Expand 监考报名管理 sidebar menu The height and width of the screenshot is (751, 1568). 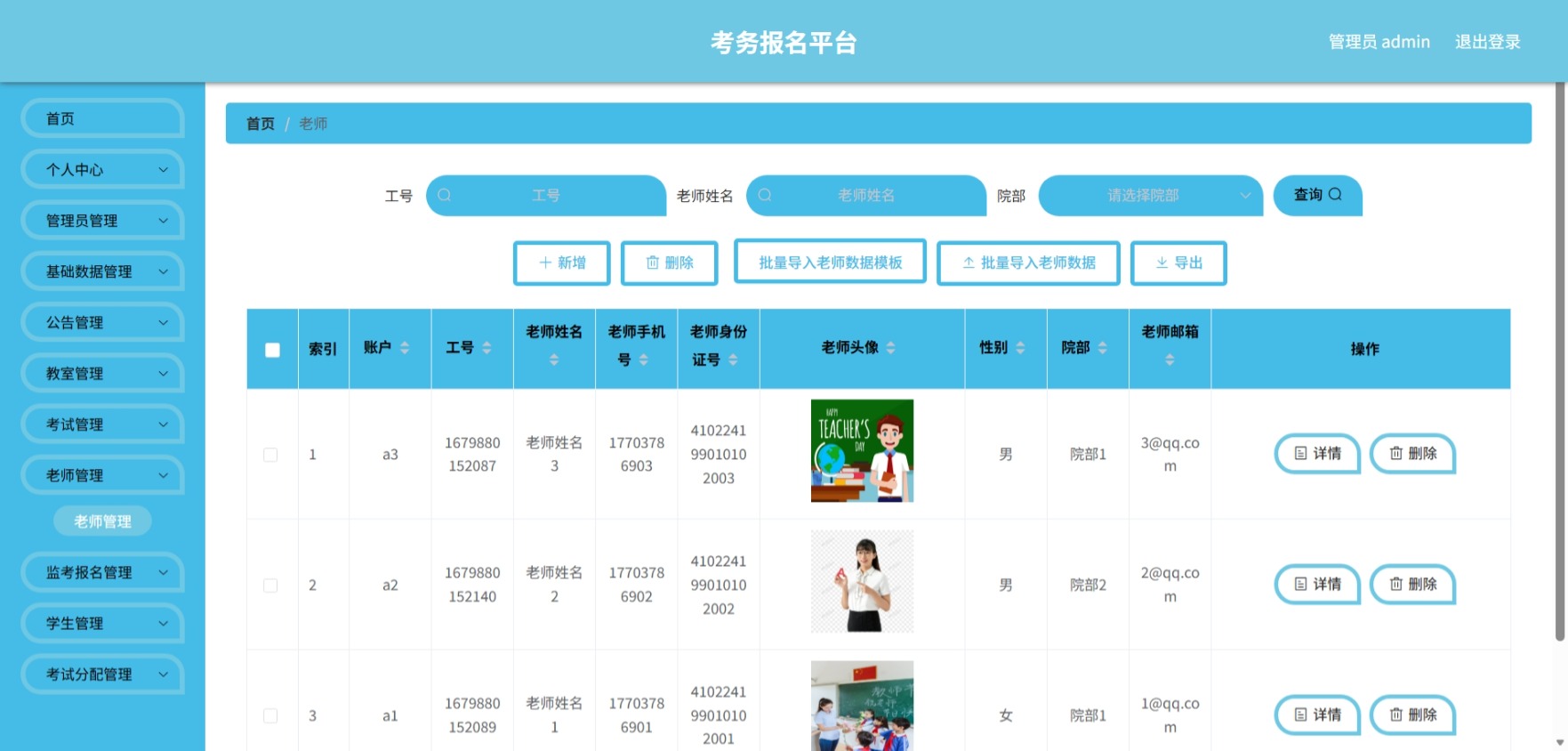pyautogui.click(x=102, y=572)
